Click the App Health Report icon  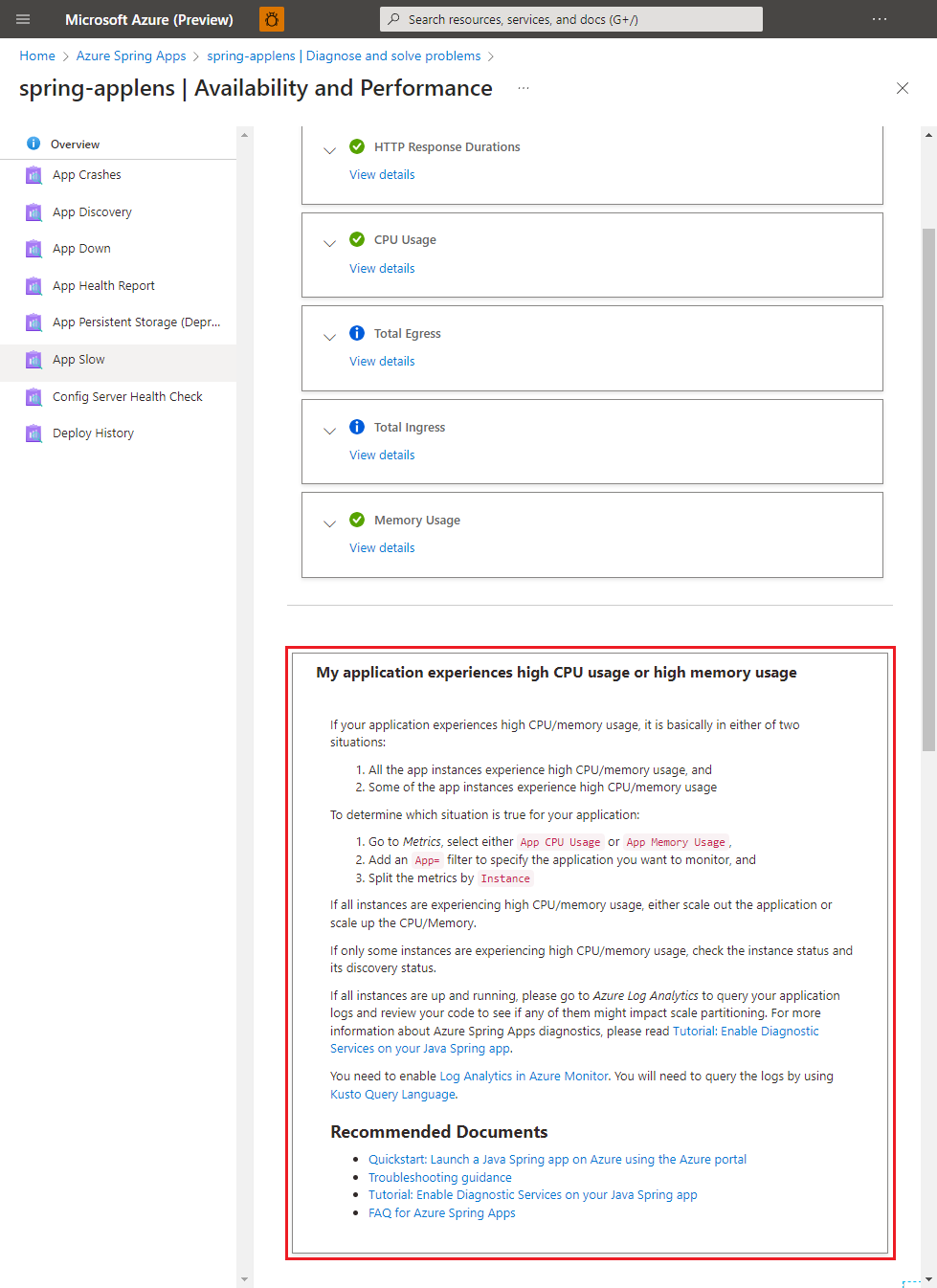click(x=33, y=286)
